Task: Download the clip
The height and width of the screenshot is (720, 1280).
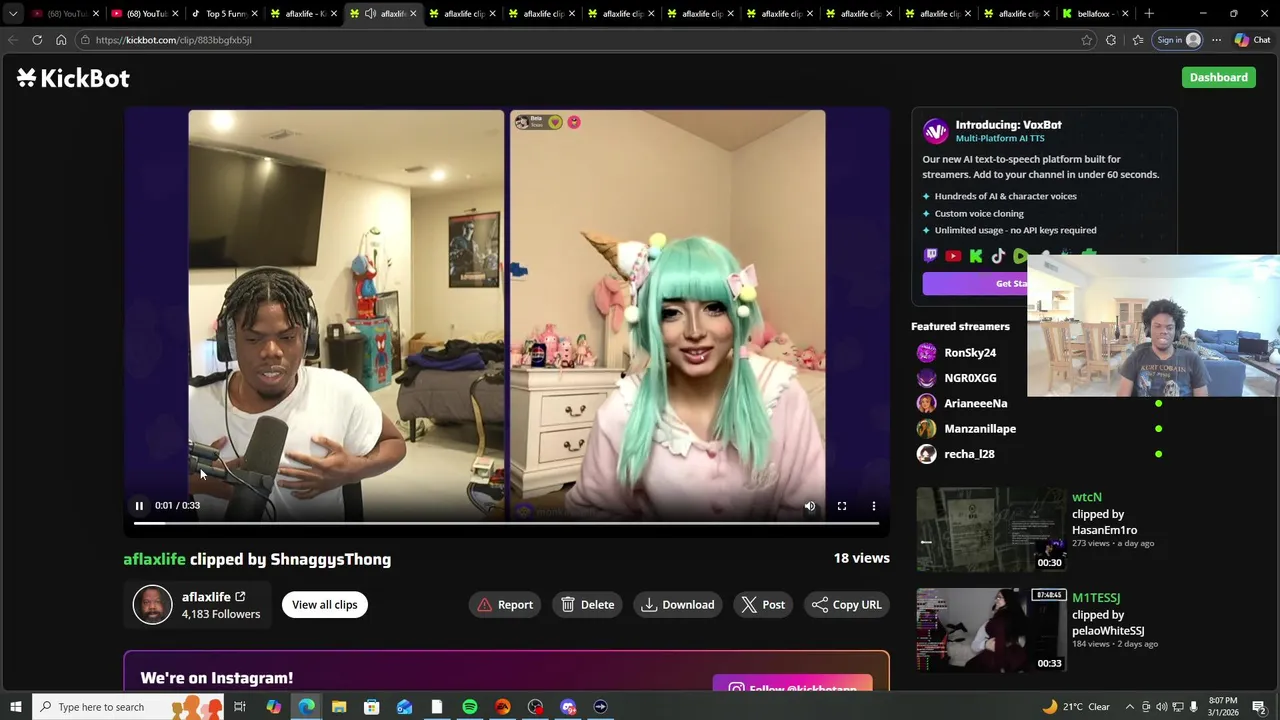Action: (678, 604)
